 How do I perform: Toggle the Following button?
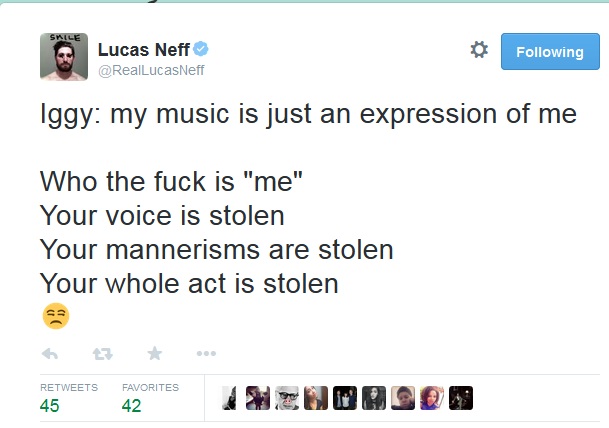pos(550,52)
